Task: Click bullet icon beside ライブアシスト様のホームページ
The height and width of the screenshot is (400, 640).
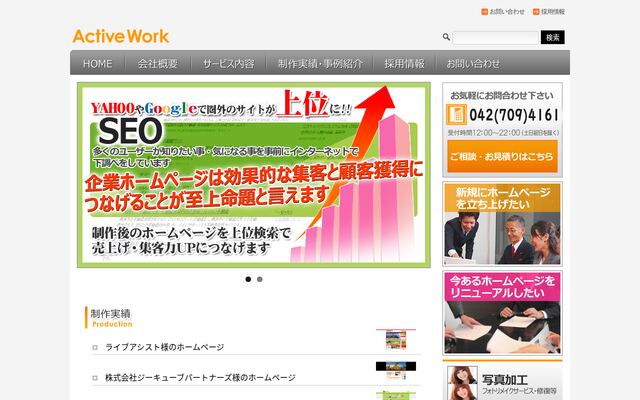Action: pos(95,347)
